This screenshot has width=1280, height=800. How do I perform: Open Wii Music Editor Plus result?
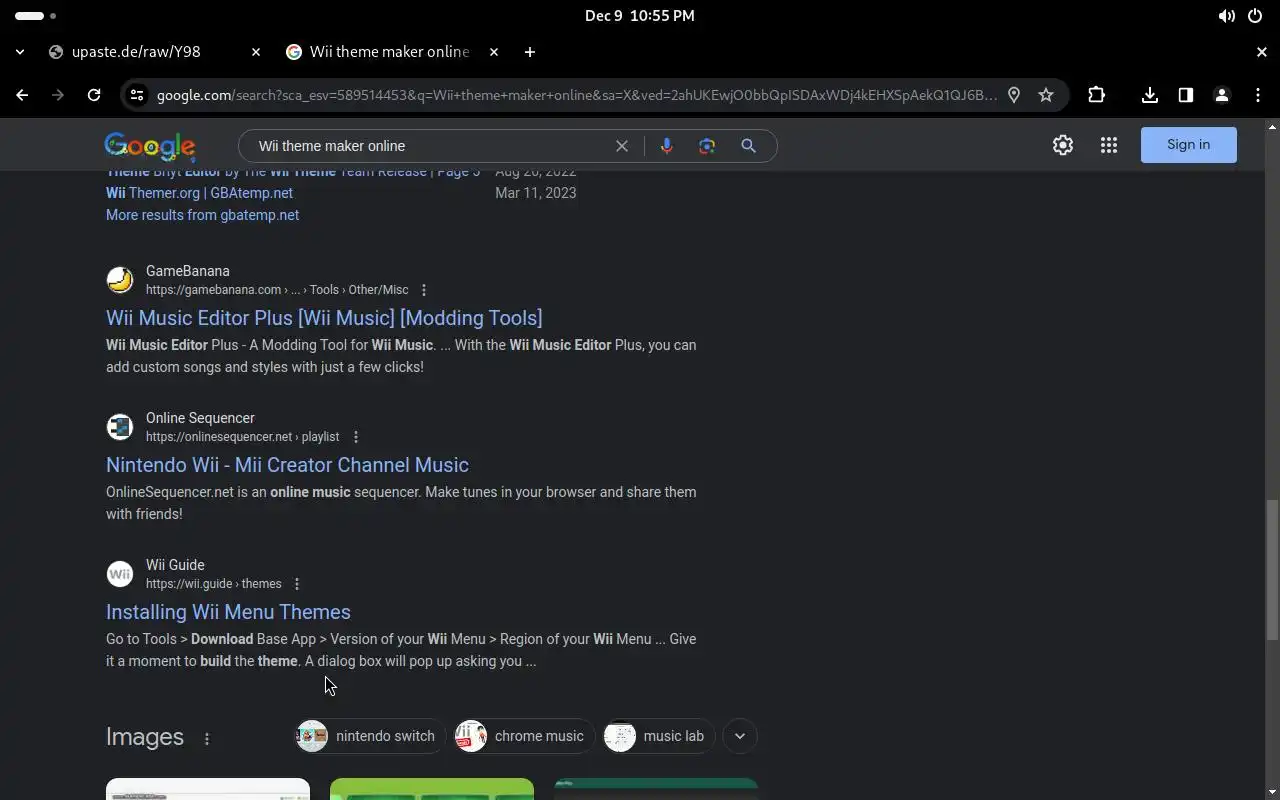tap(324, 318)
